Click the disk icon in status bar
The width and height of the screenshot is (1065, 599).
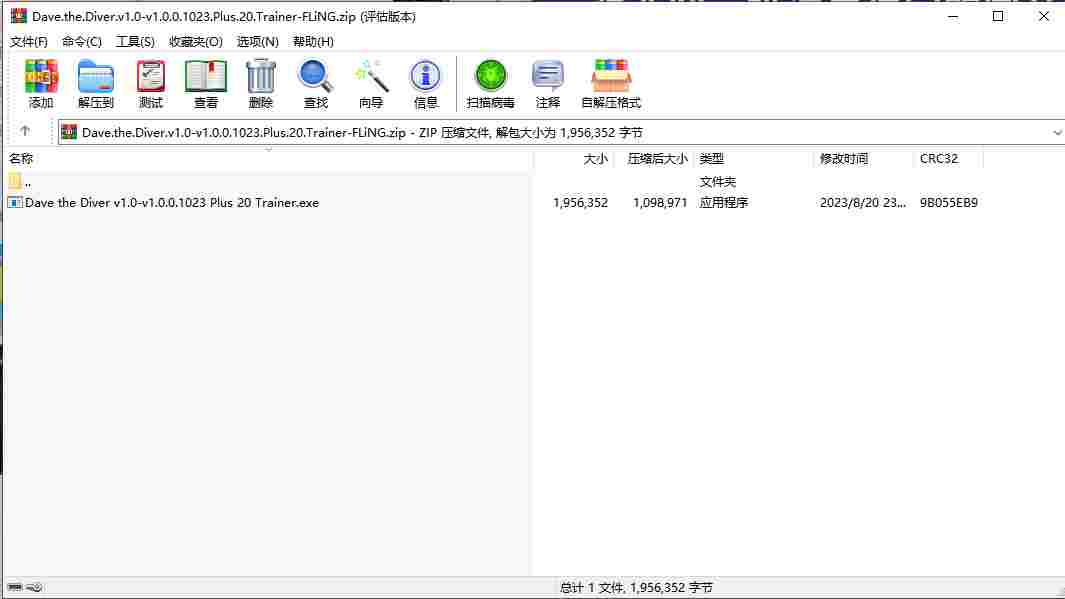click(14, 587)
